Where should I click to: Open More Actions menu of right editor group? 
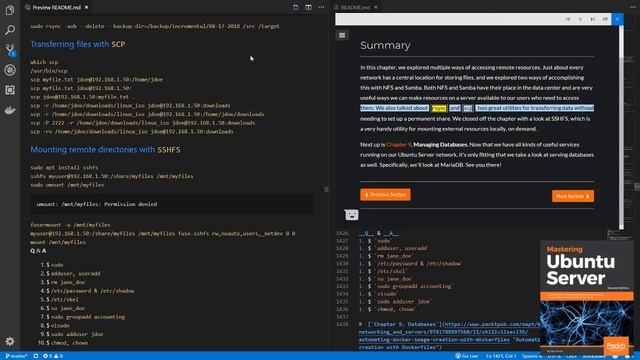632,7
